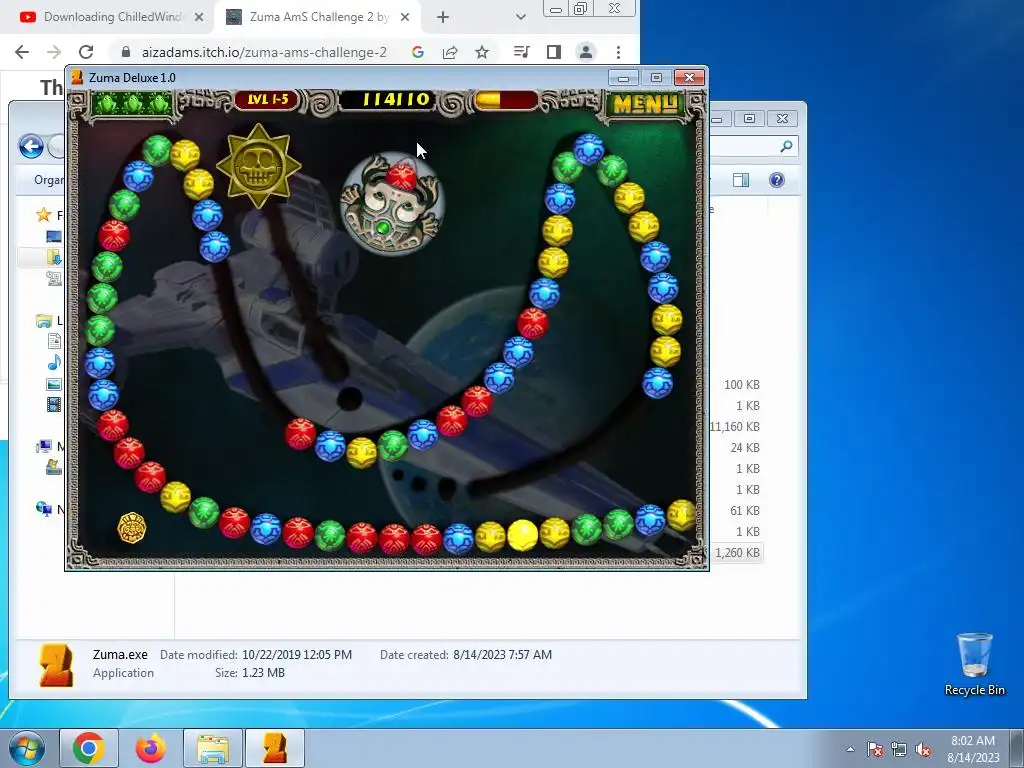Open Music library icon in sidebar
Viewport: 1024px width, 768px height.
54,362
